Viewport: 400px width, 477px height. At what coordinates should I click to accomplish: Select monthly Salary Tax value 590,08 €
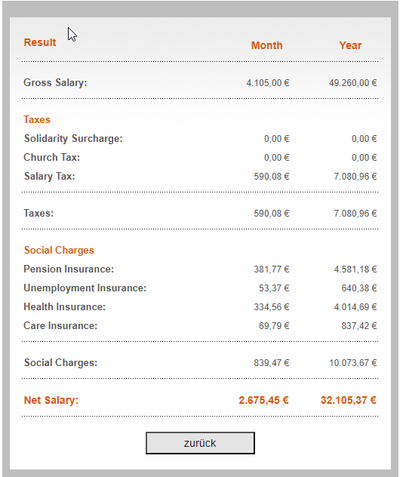(x=271, y=176)
